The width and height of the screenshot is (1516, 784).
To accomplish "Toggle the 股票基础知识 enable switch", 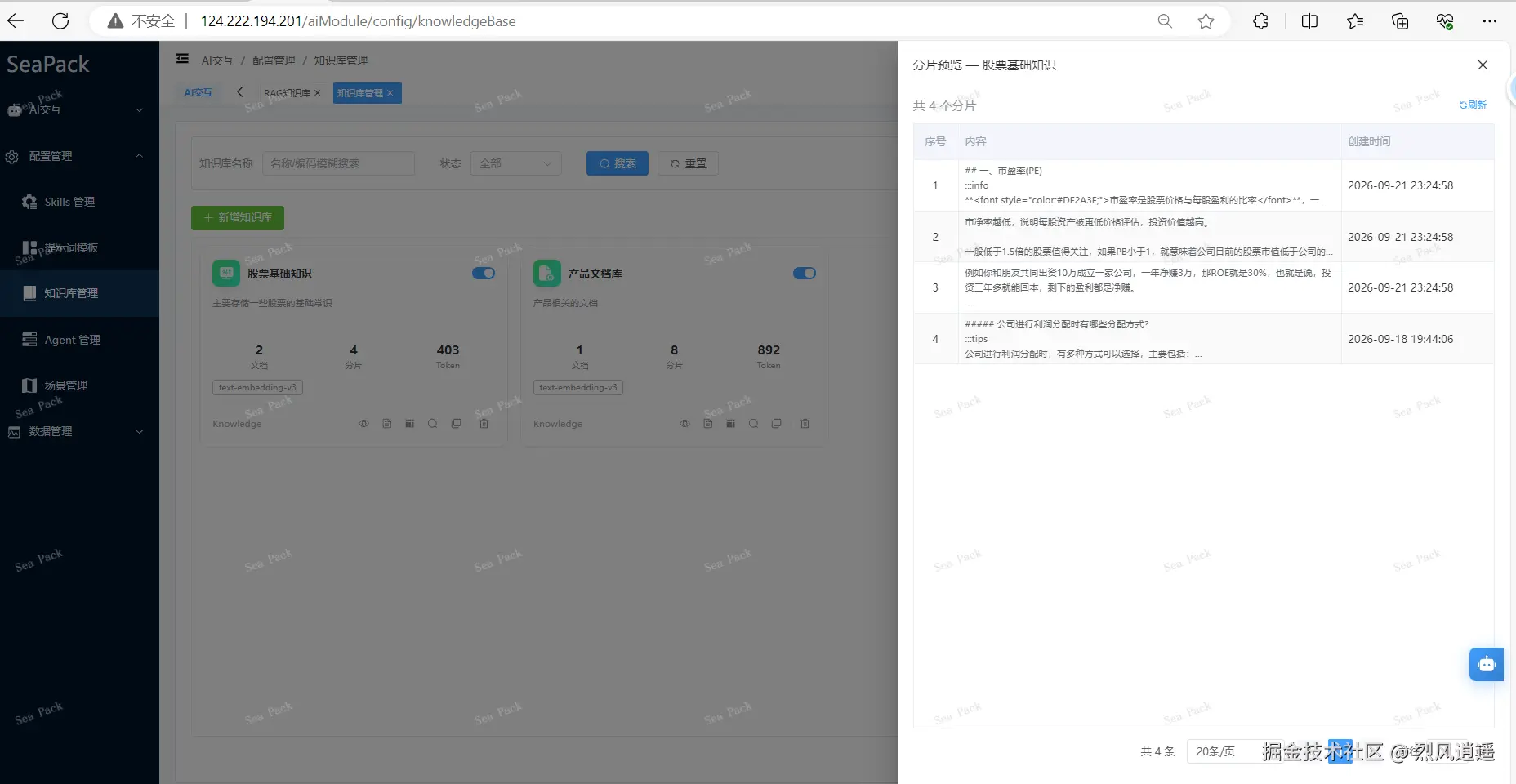I will point(484,273).
